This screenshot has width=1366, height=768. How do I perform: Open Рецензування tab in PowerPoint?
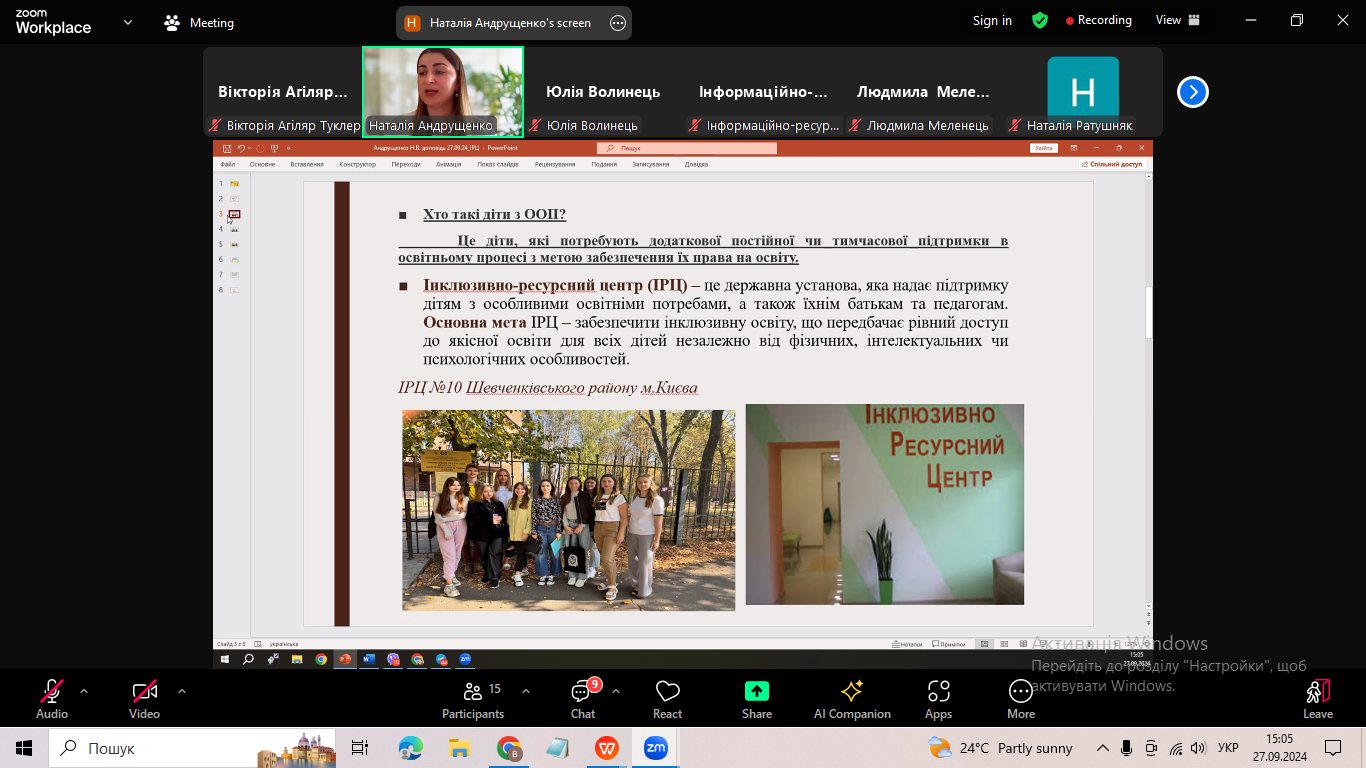click(555, 164)
